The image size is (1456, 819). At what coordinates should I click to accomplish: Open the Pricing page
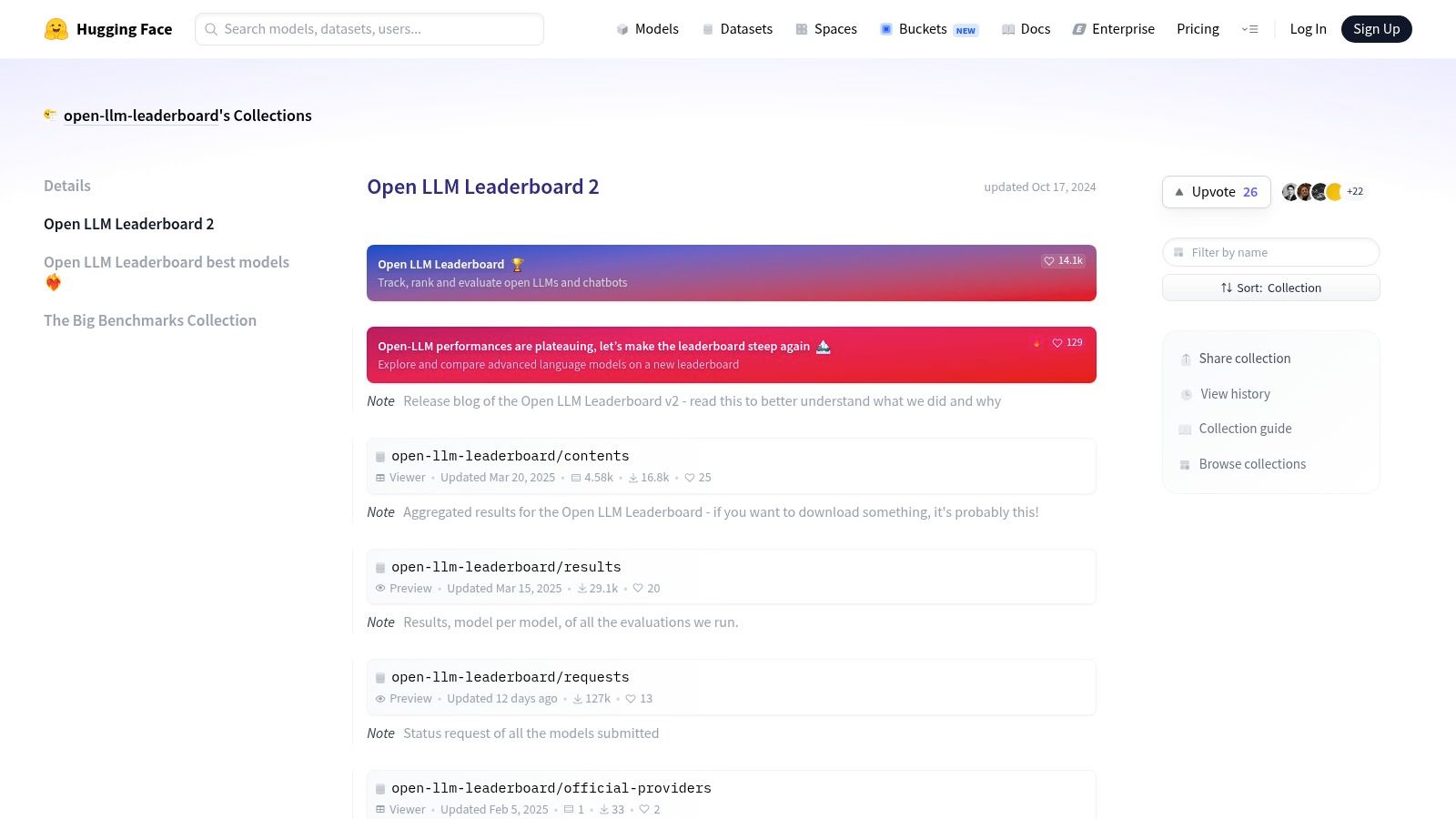click(x=1198, y=29)
